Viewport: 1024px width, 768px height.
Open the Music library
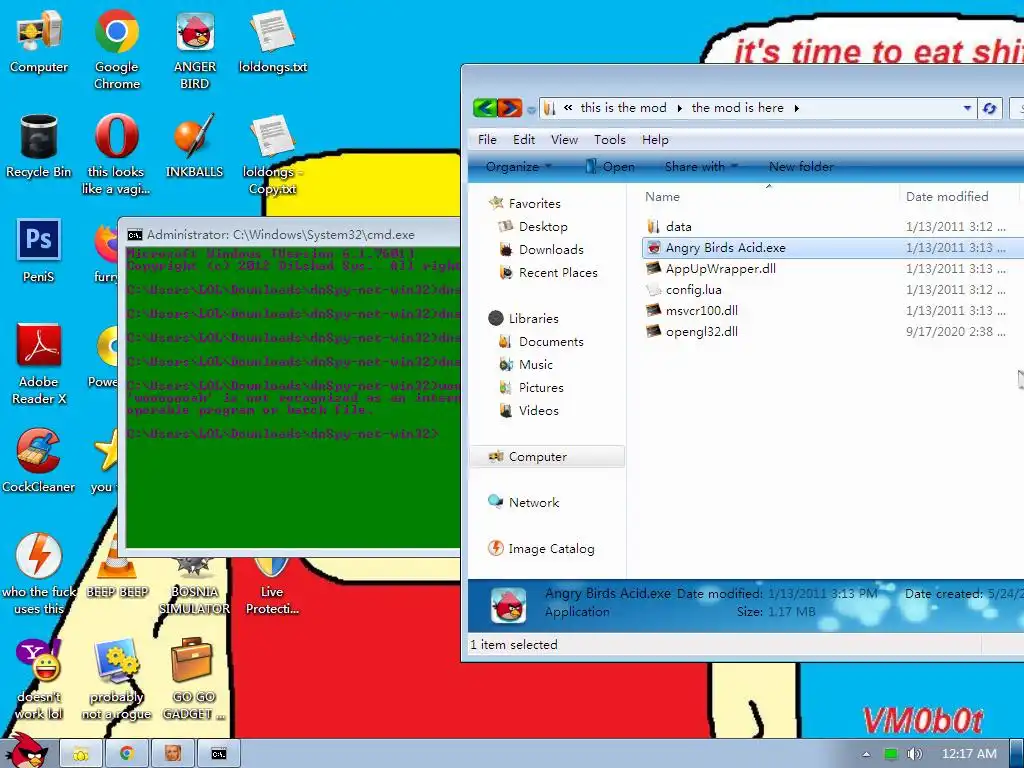[x=526, y=364]
